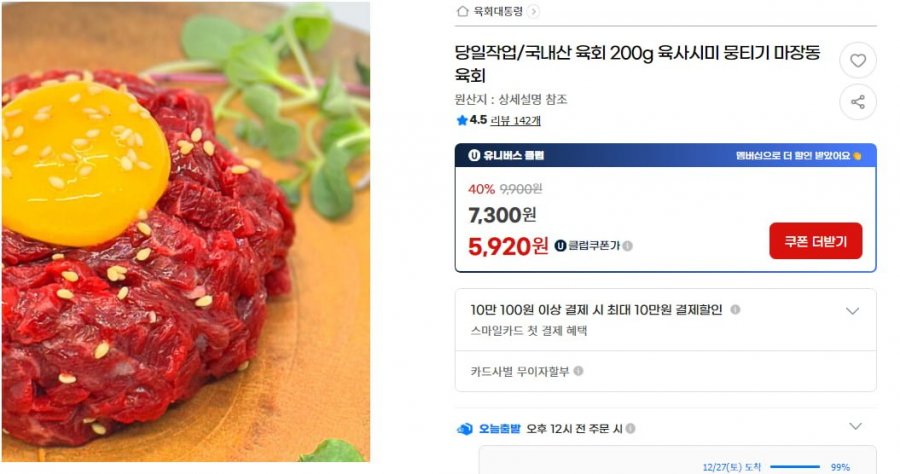900x474 pixels.
Task: Expand the 결제할인 benefit section chevron
Action: pos(852,311)
